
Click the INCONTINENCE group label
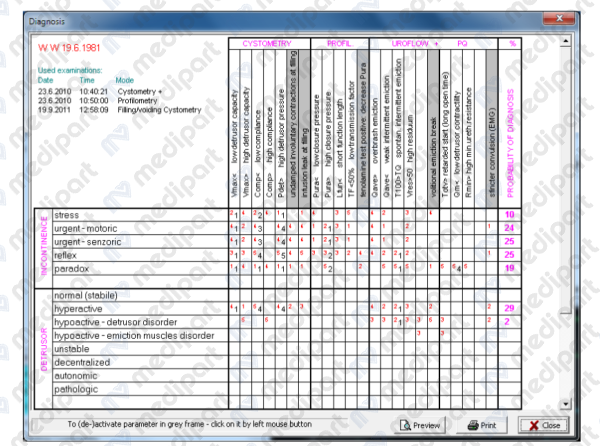pos(44,246)
